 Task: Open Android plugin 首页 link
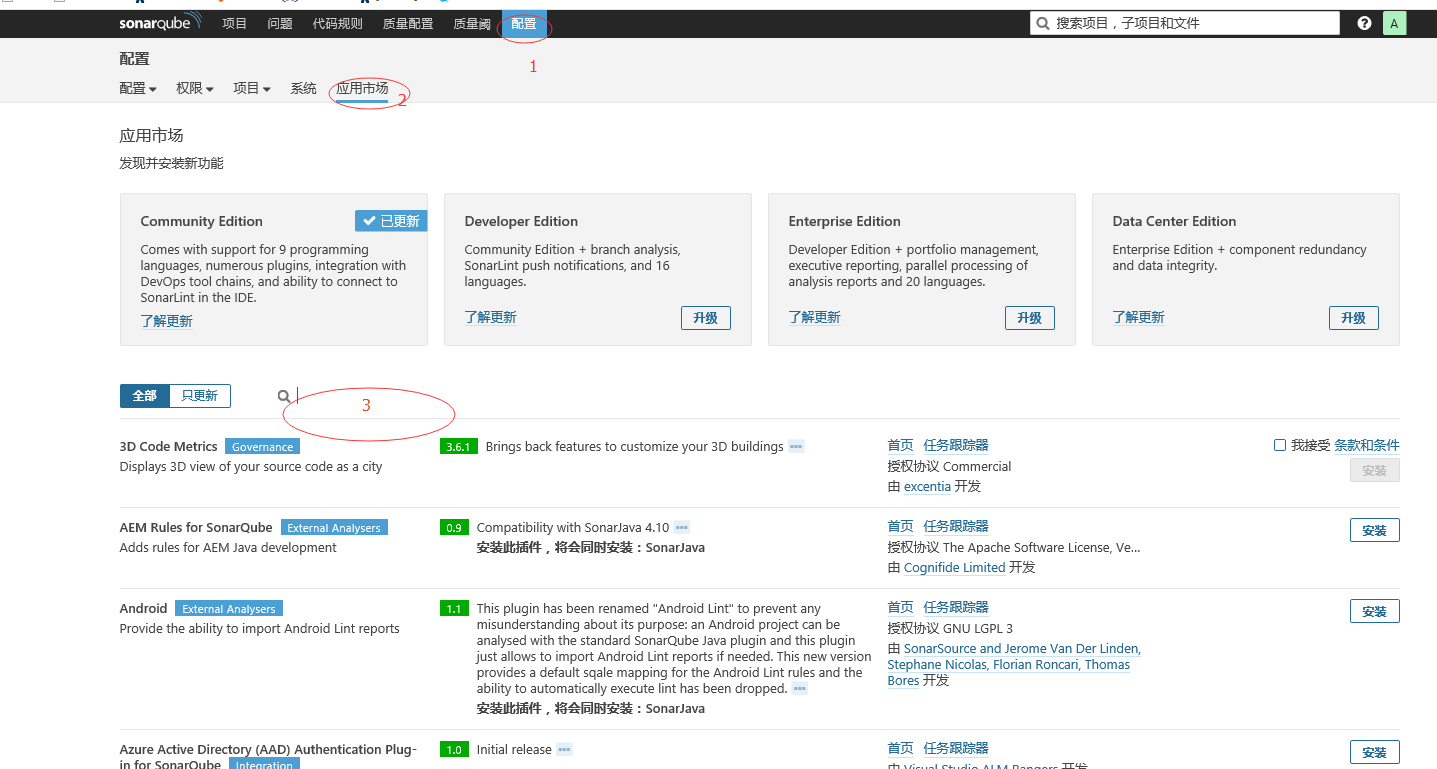[x=901, y=607]
